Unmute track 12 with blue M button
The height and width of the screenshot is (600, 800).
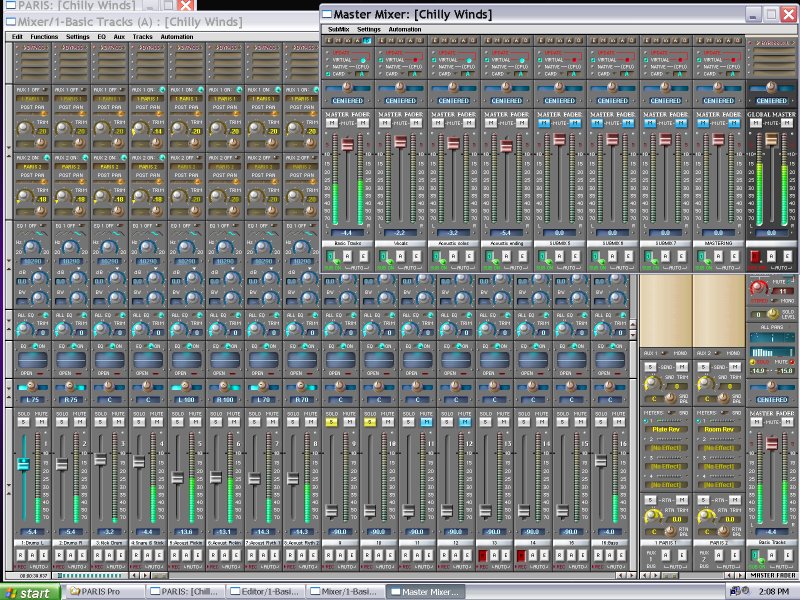click(465, 422)
